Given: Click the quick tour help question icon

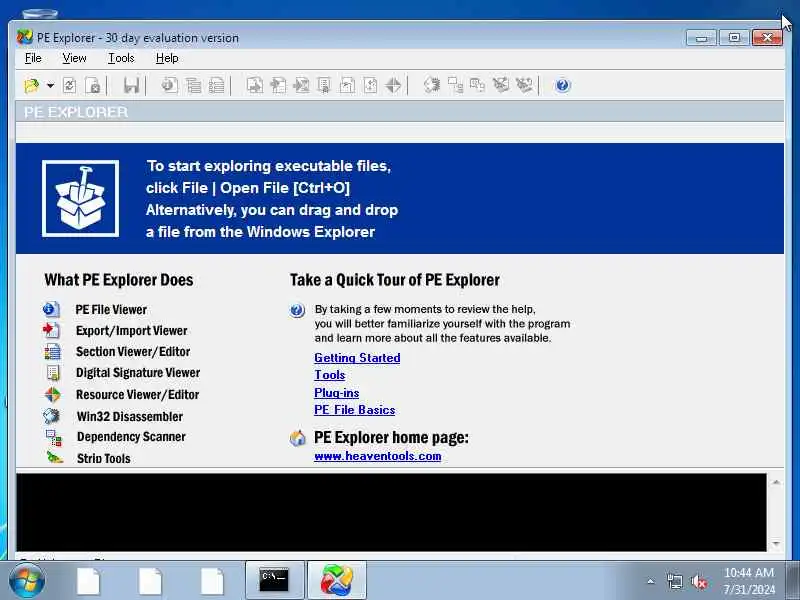Looking at the screenshot, I should 297,310.
